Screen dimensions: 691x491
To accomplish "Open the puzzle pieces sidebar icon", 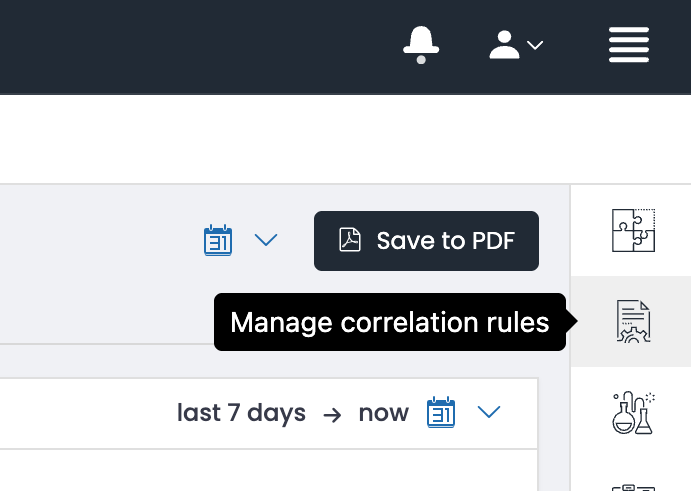I will pos(633,231).
